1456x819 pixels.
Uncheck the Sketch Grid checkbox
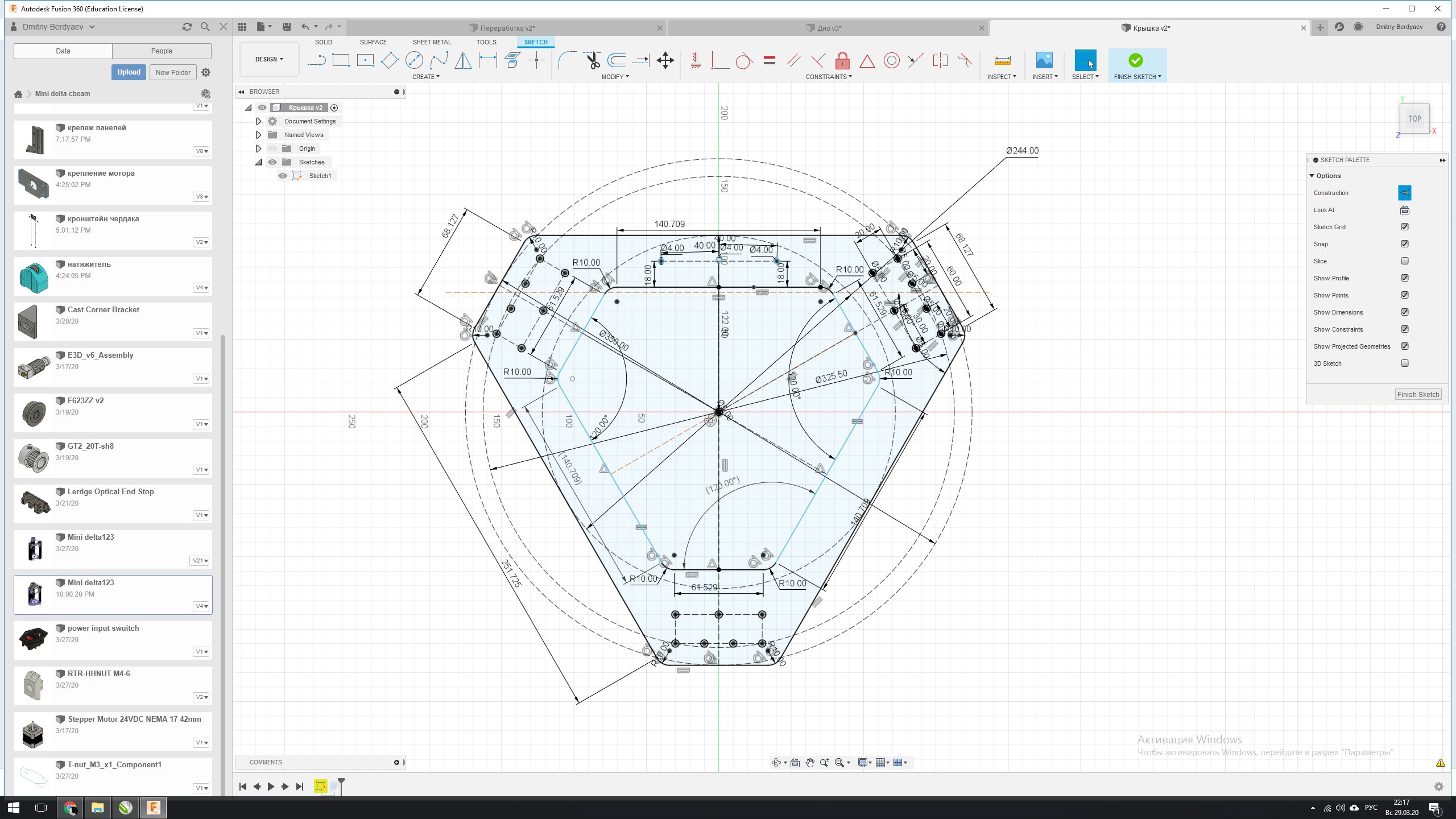1405,227
